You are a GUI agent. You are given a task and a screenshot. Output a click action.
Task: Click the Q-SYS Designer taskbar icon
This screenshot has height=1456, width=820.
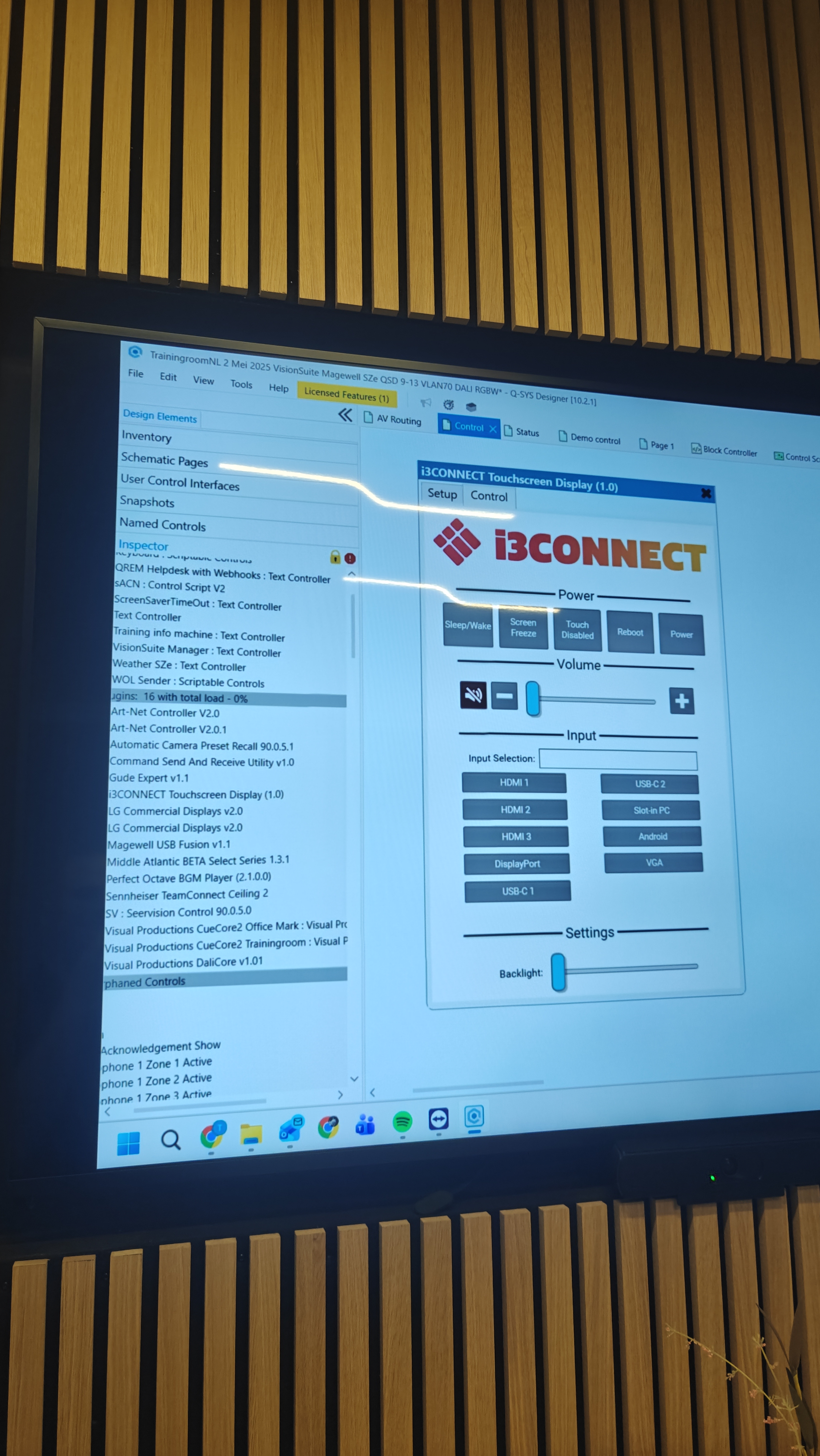(x=474, y=1116)
